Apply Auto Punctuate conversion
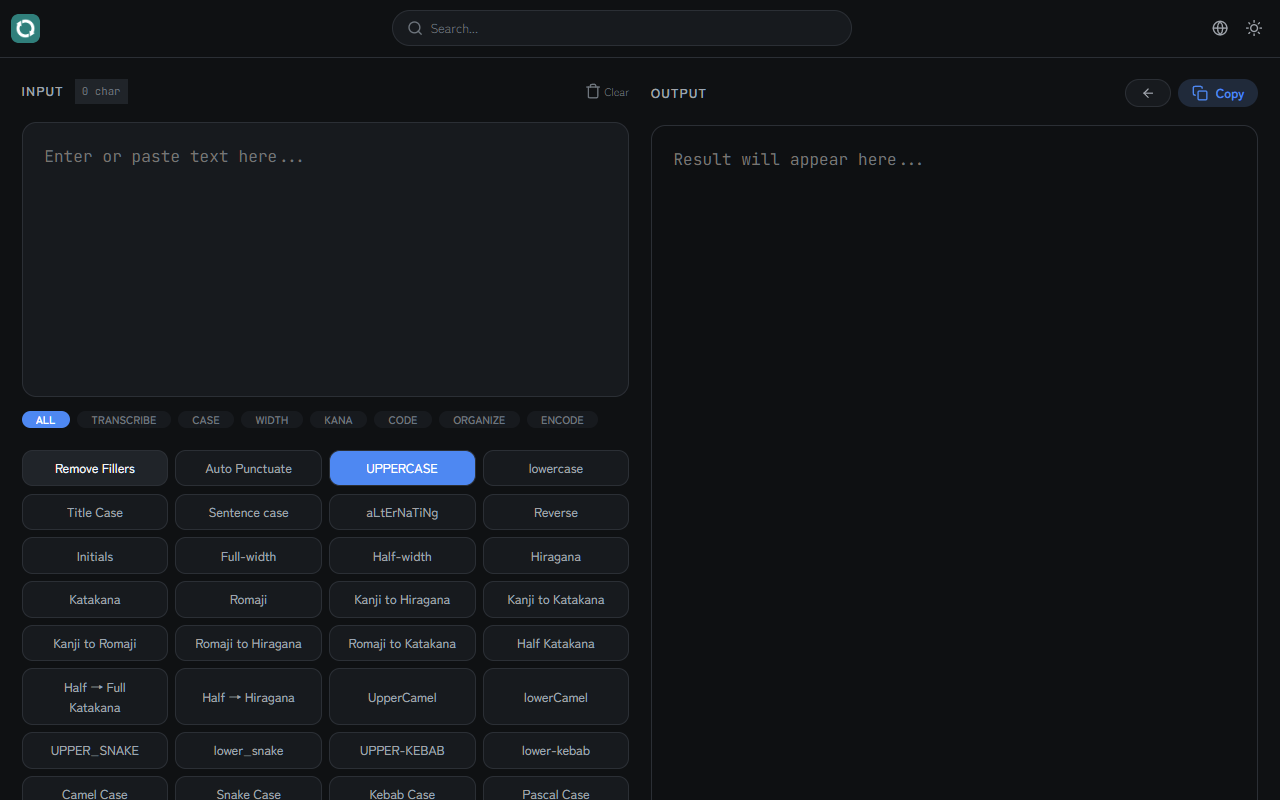The width and height of the screenshot is (1280, 800). [248, 468]
